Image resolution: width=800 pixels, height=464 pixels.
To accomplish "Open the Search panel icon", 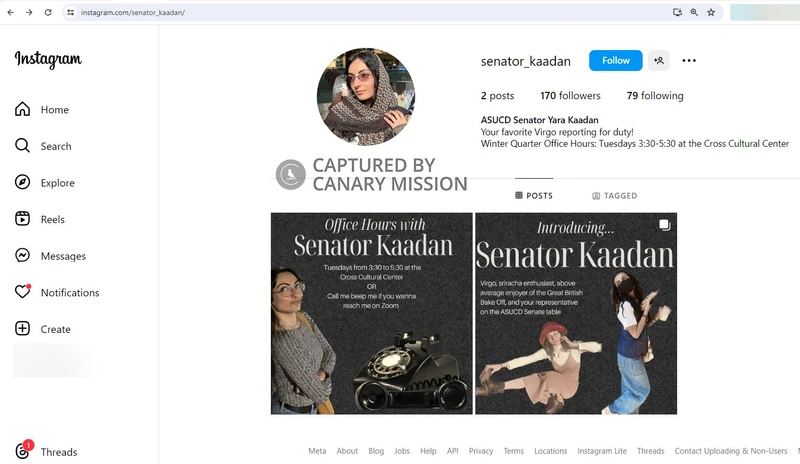I will click(x=23, y=146).
